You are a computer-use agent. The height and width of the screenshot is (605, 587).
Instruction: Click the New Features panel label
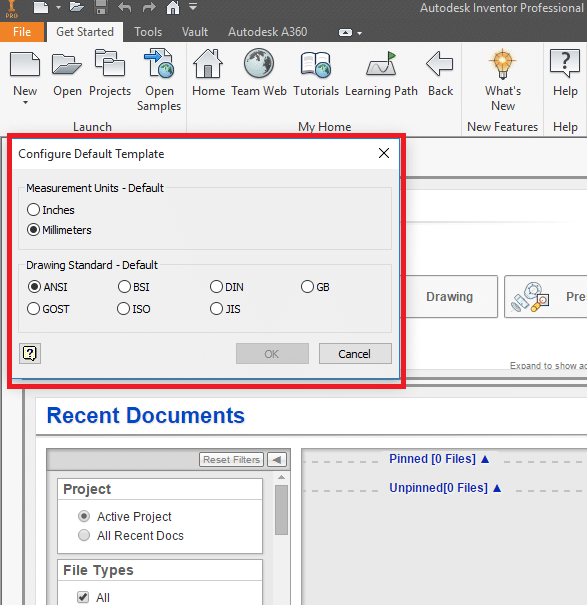[502, 127]
